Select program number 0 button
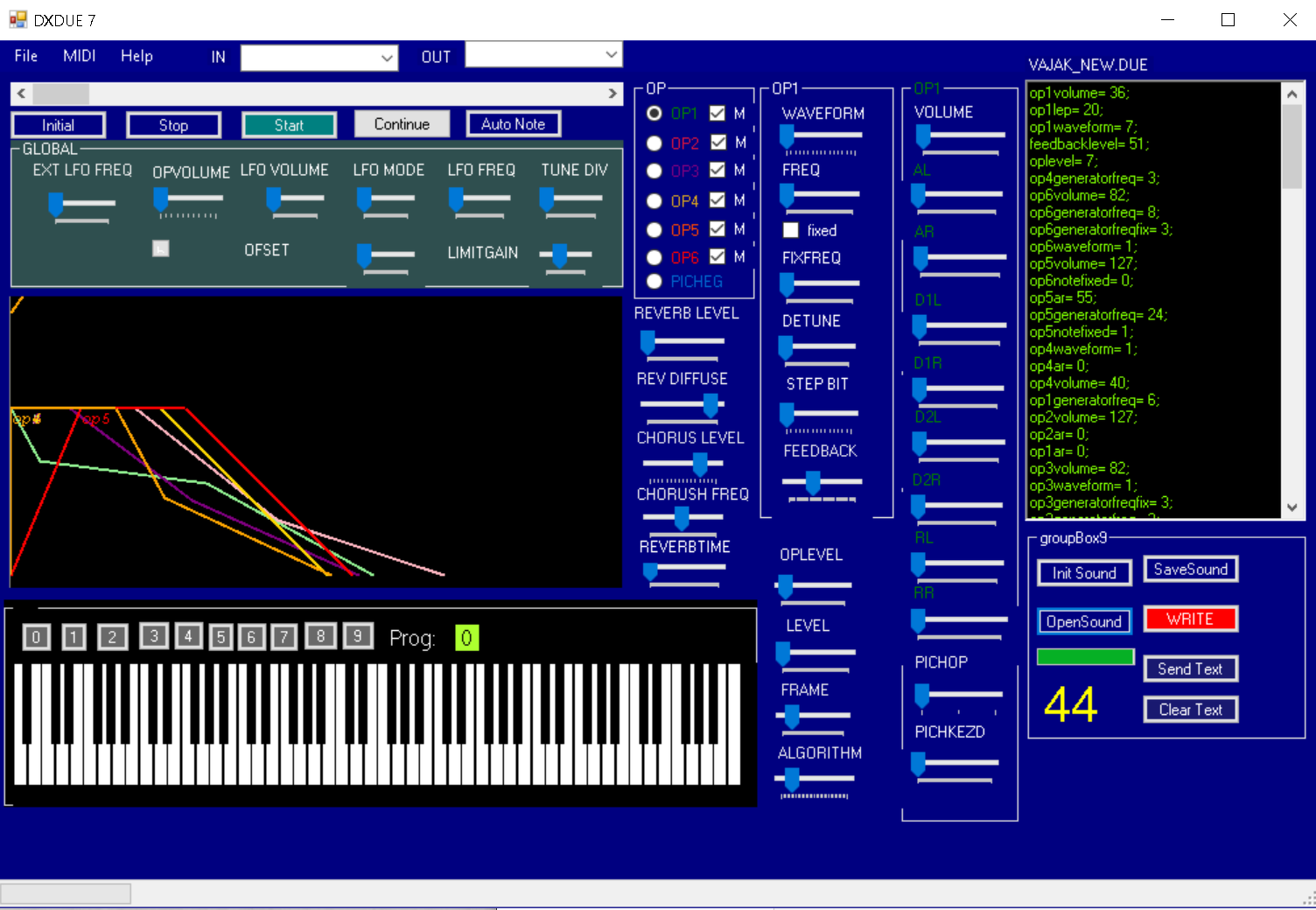 pos(36,637)
